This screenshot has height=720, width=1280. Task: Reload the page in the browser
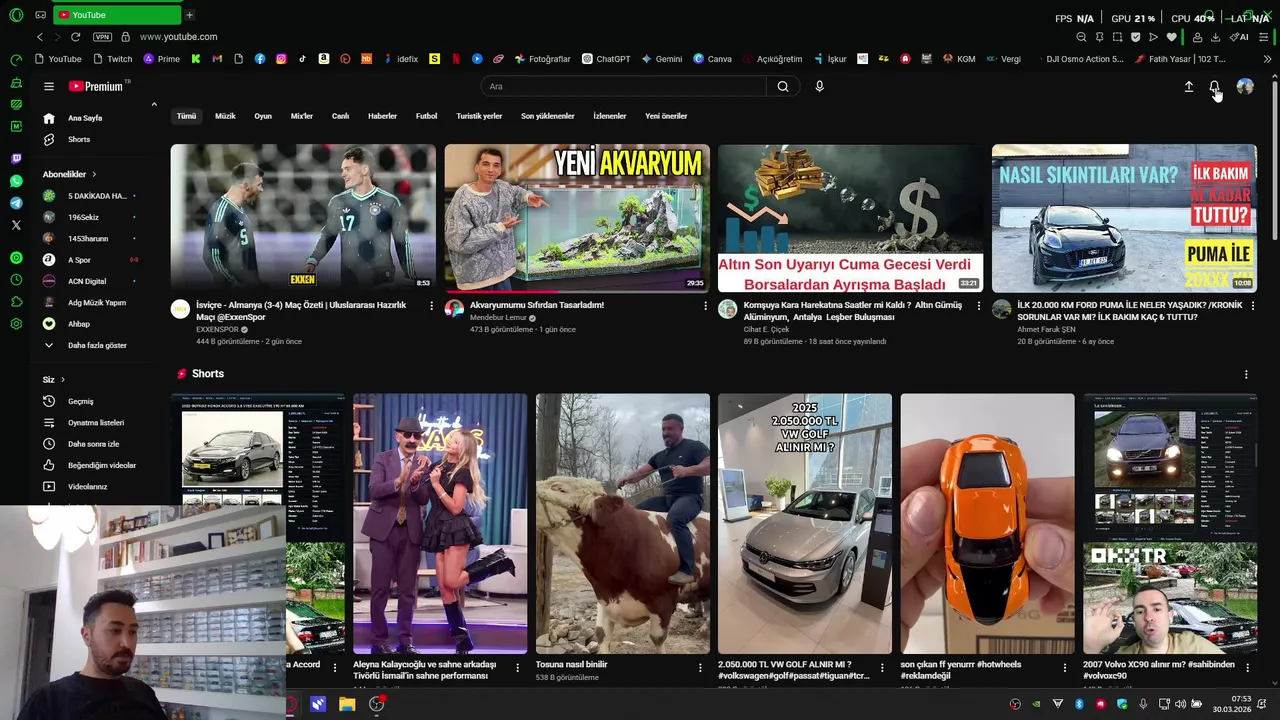[x=75, y=37]
